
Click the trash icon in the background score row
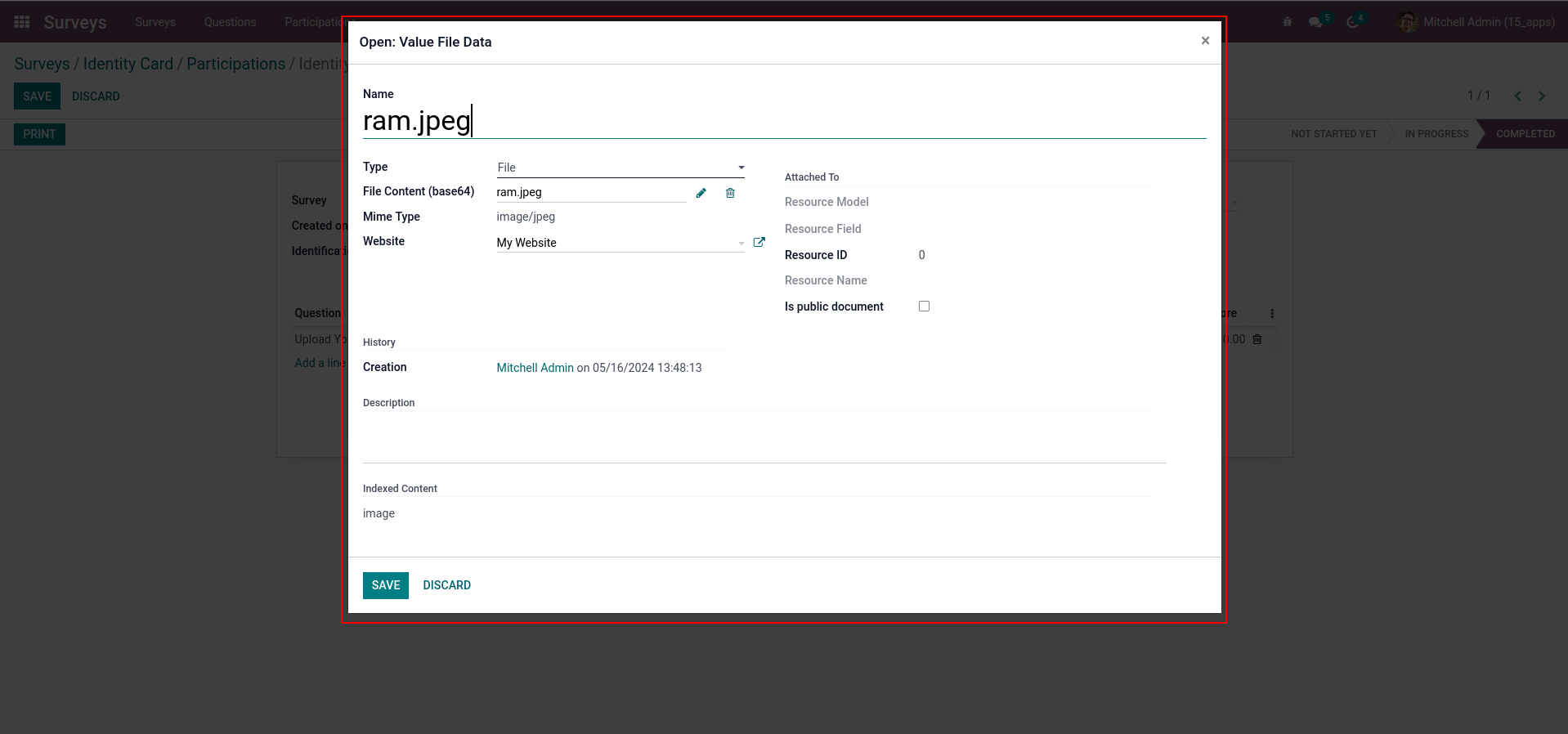tap(1257, 339)
